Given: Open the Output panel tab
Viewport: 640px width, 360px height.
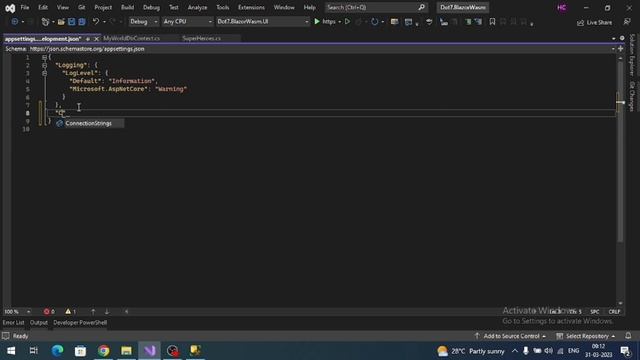Looking at the screenshot, I should point(38,322).
